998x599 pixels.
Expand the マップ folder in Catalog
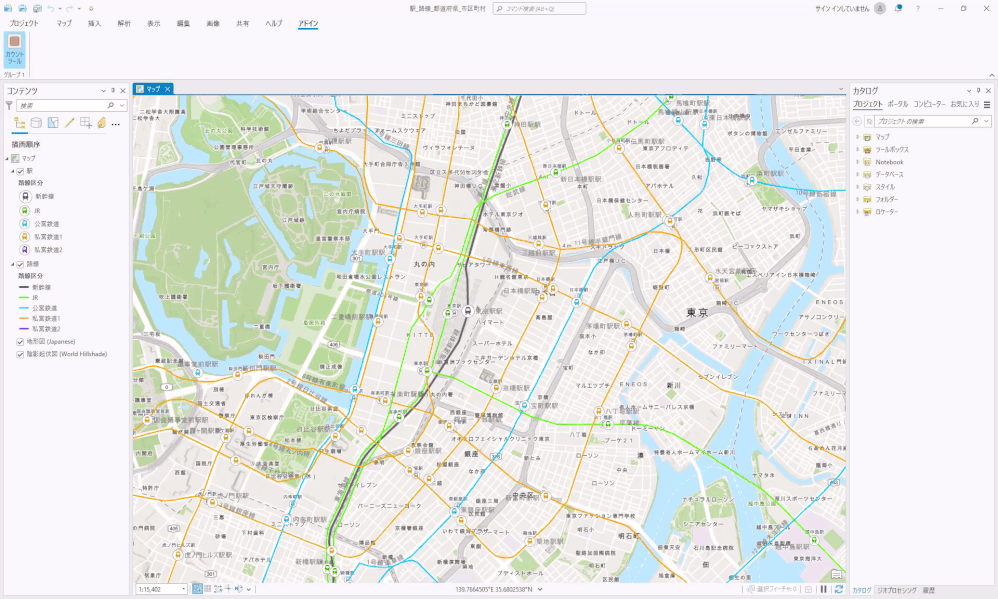click(x=857, y=137)
